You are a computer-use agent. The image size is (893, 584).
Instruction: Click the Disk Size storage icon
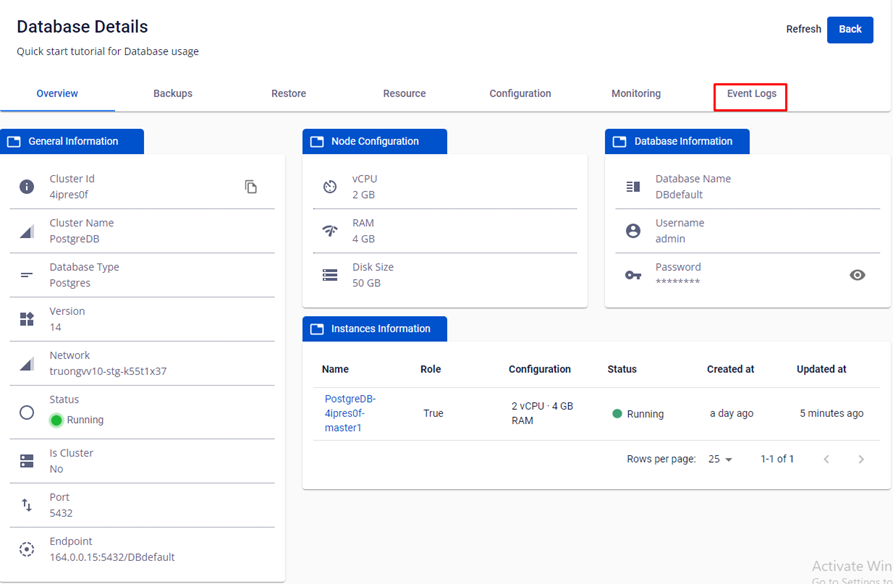coord(330,275)
